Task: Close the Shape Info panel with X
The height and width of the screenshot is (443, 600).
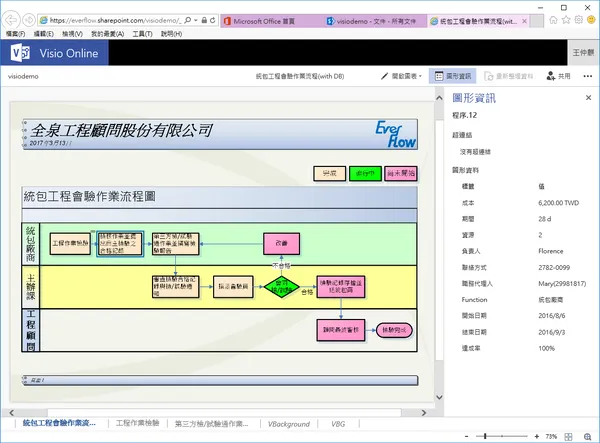Action: [589, 98]
